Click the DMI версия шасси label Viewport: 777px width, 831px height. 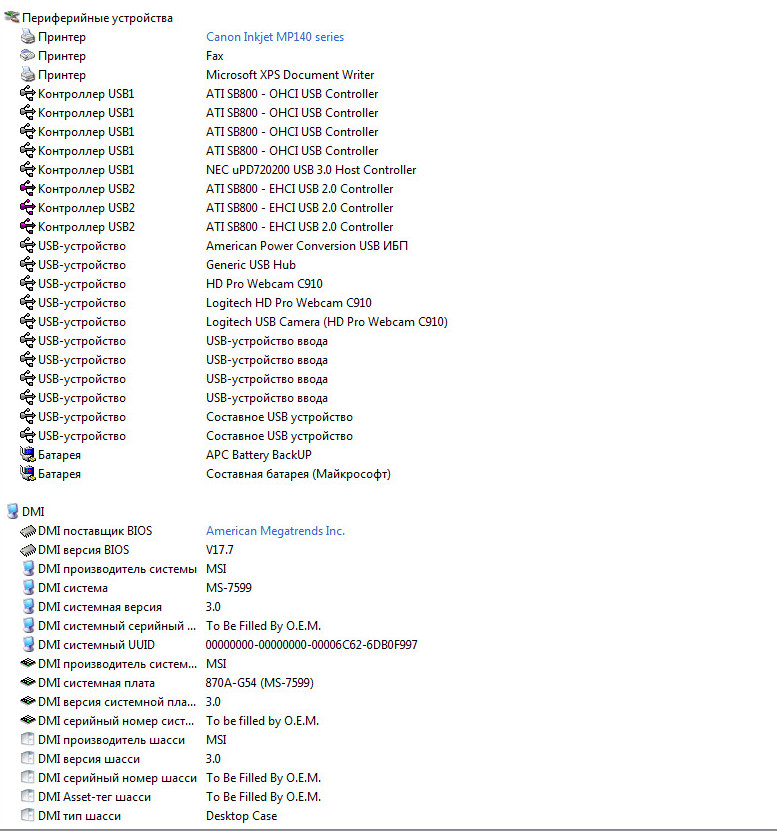pos(89,759)
